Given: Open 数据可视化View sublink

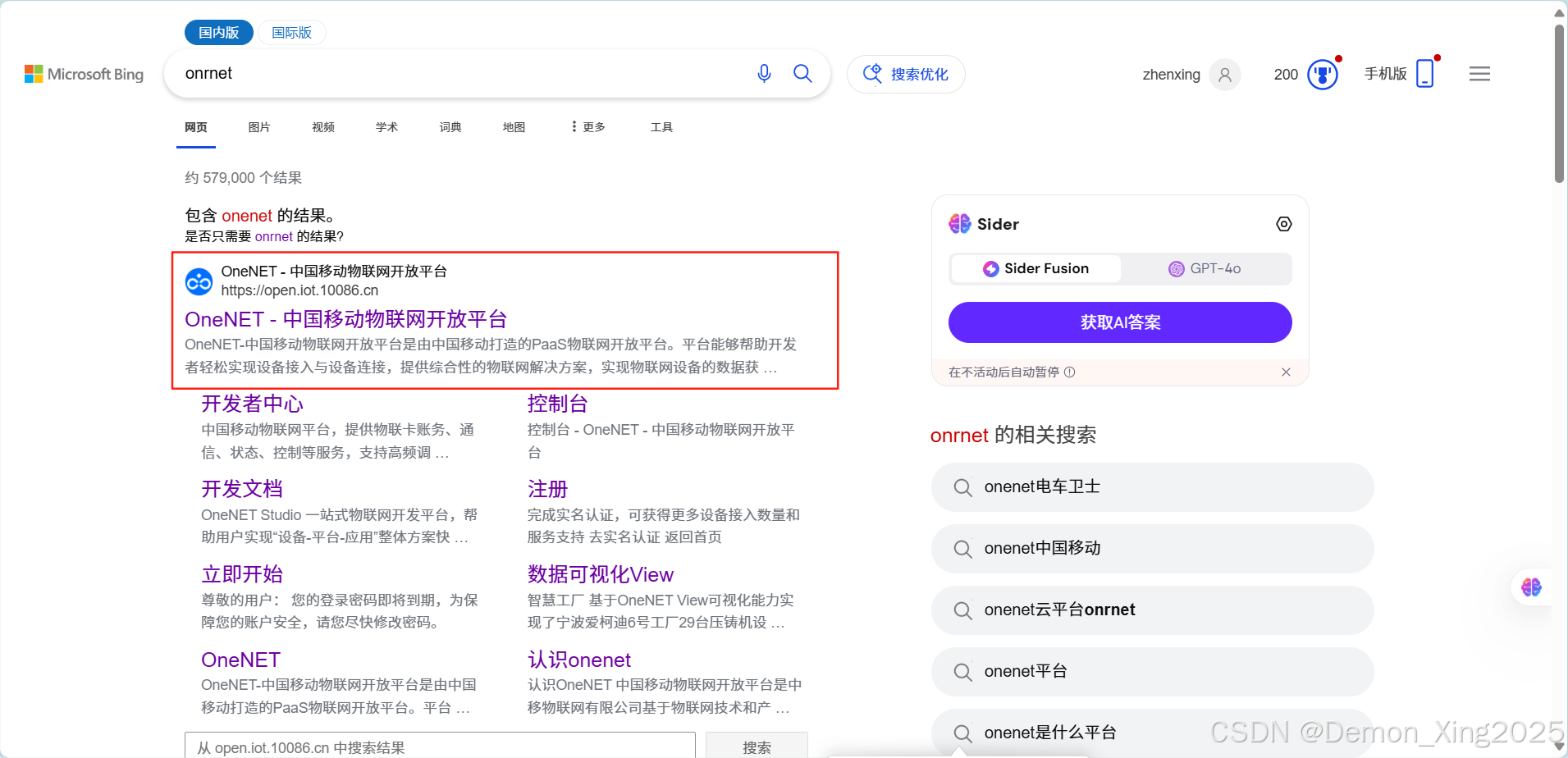Looking at the screenshot, I should click(x=601, y=574).
